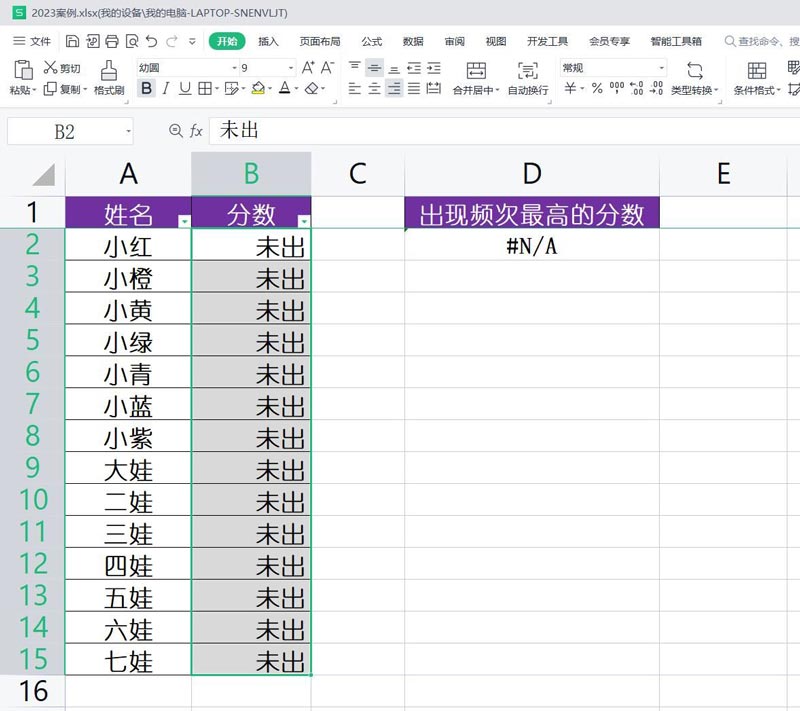Click the percent style icon
Viewport: 800px width, 711px height.
click(597, 88)
